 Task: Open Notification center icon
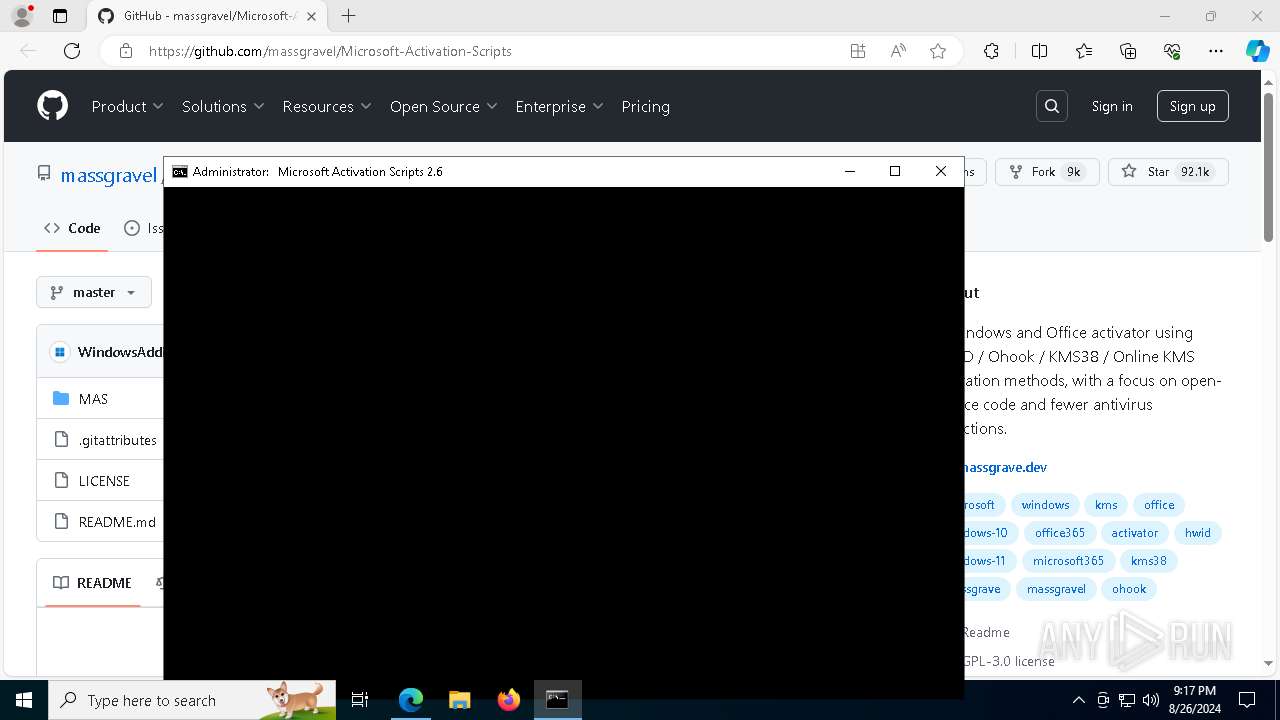click(1247, 700)
